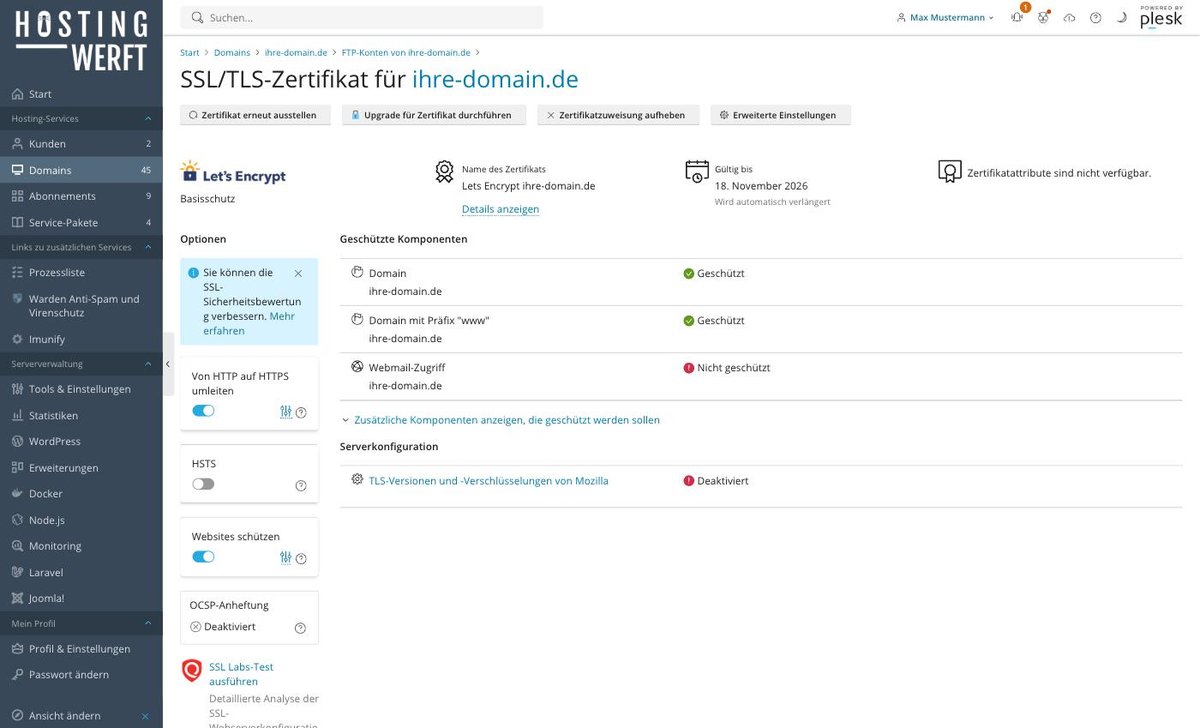
Task: Open Joomla! in sidebar
Action: tap(81, 598)
